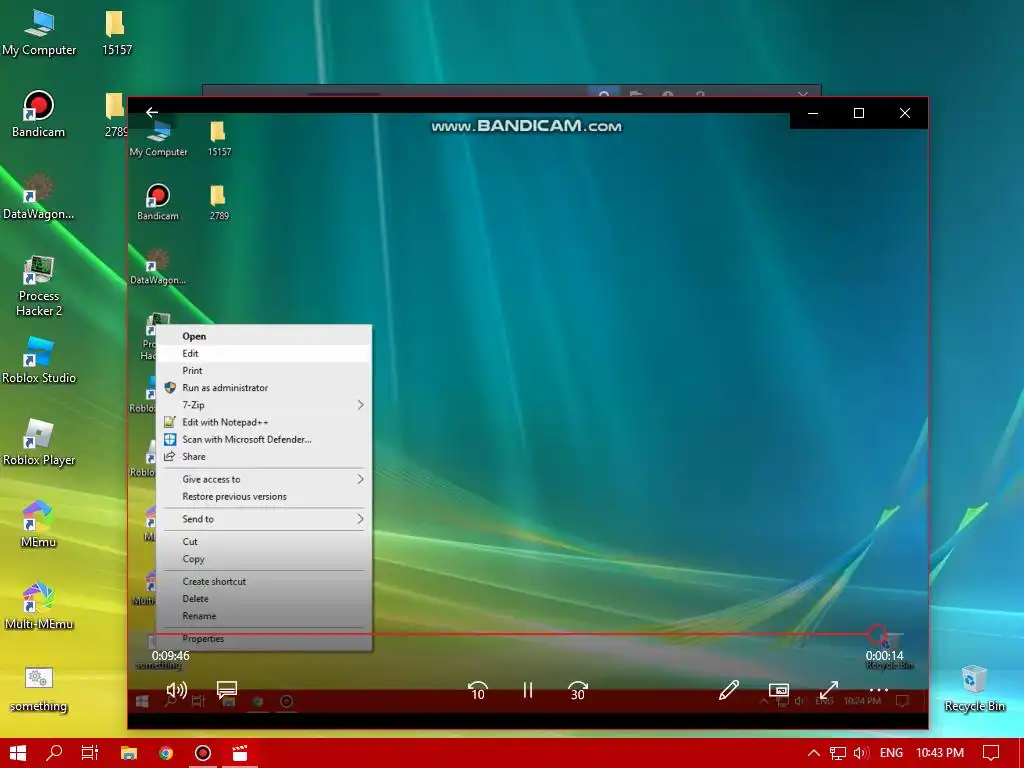Screen dimensions: 1024x768
Task: Open the clock showing 10:43 PM
Action: [940, 753]
